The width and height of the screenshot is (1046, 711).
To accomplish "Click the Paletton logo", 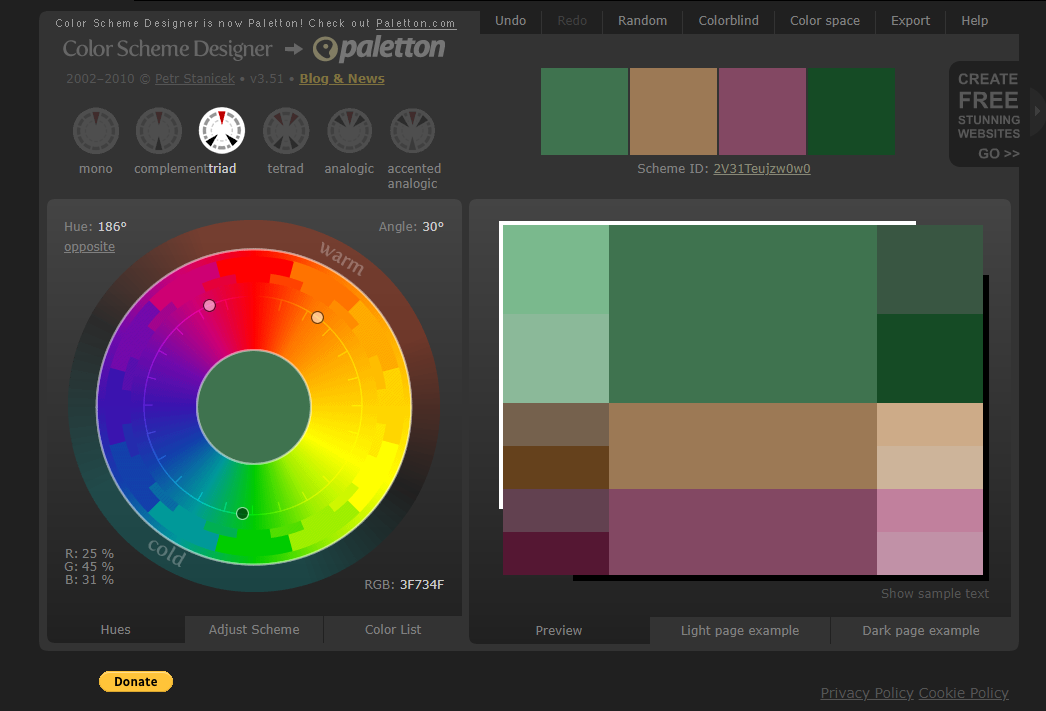I will point(379,49).
